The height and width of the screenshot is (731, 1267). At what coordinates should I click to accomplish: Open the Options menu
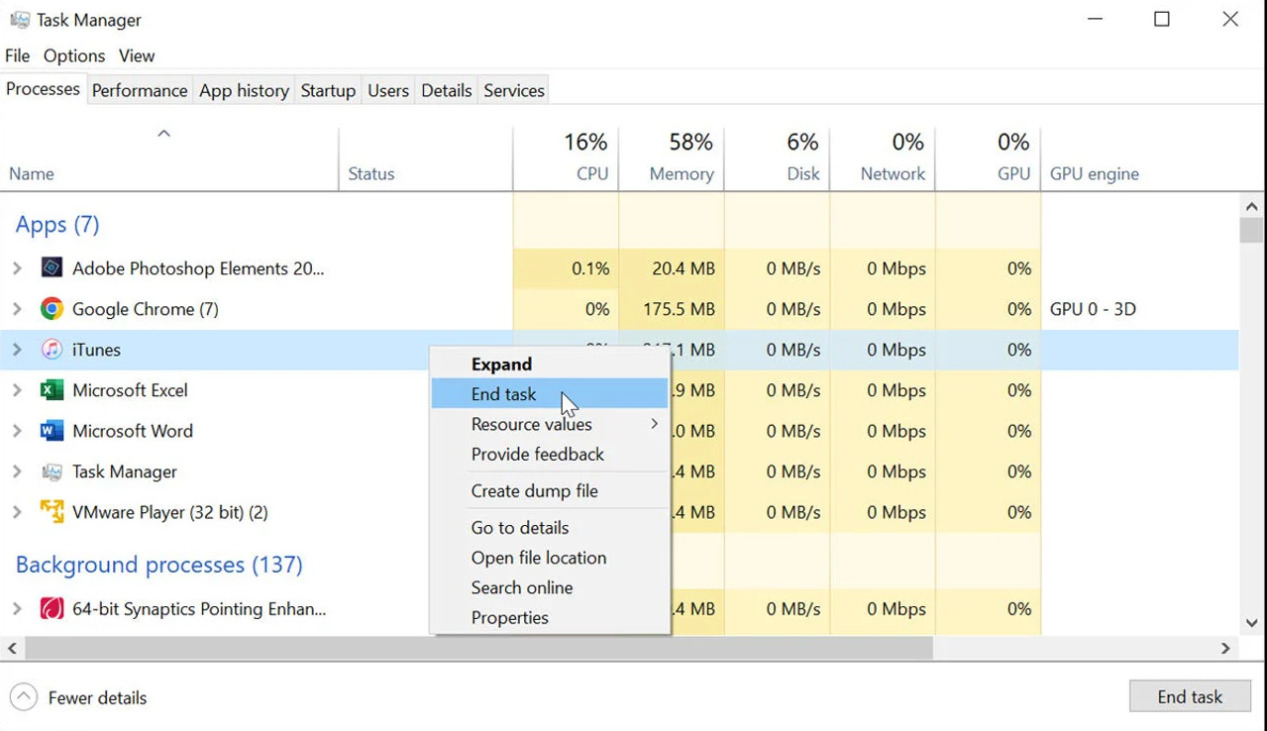point(74,56)
